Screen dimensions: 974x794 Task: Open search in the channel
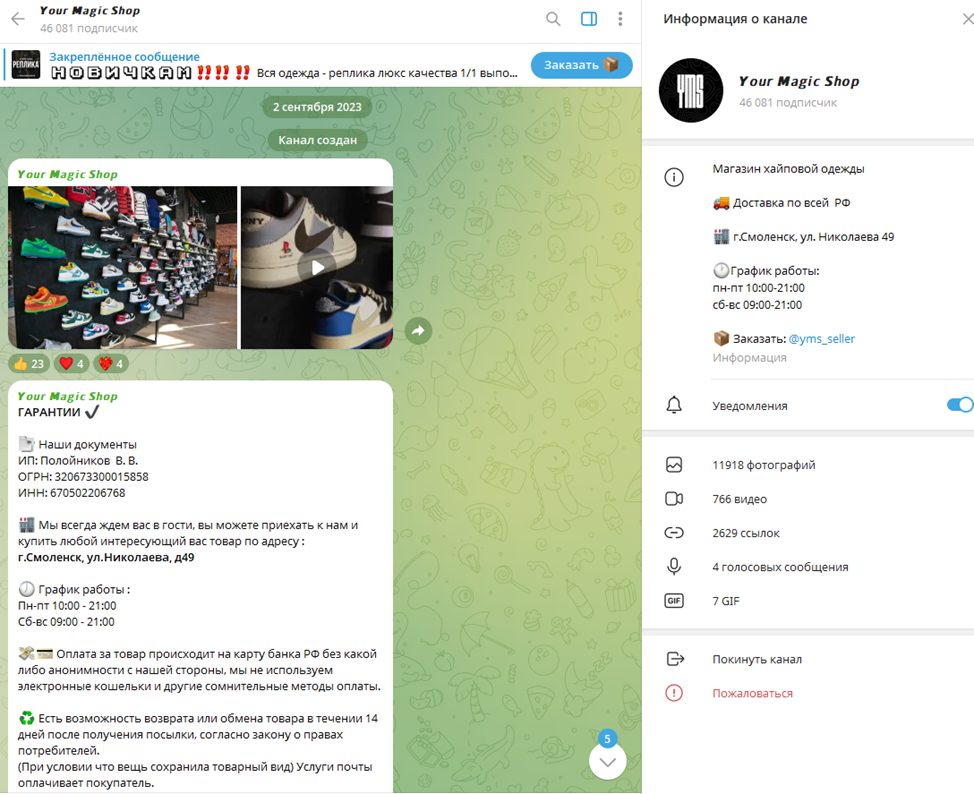[553, 19]
